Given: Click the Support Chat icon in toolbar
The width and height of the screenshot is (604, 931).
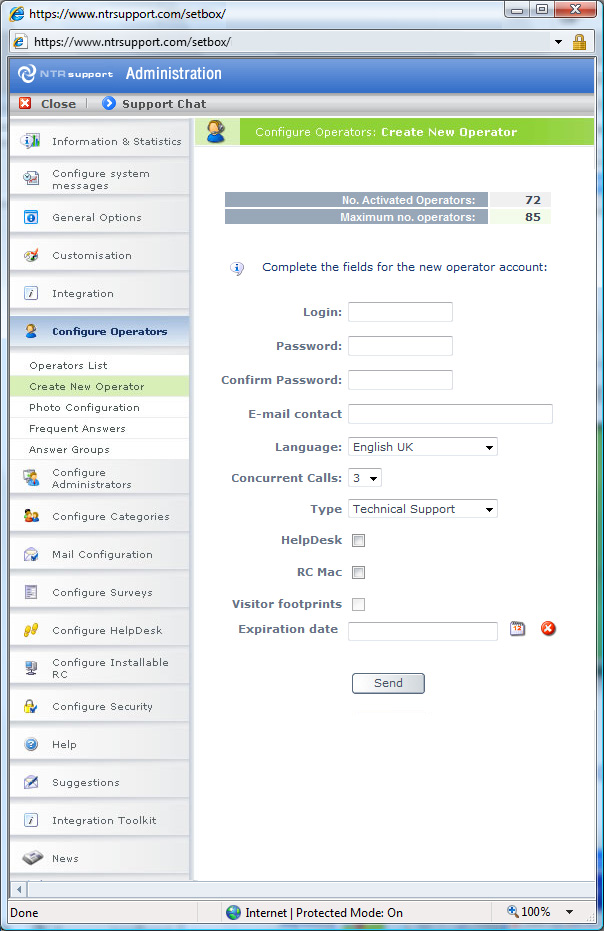Looking at the screenshot, I should [x=109, y=103].
